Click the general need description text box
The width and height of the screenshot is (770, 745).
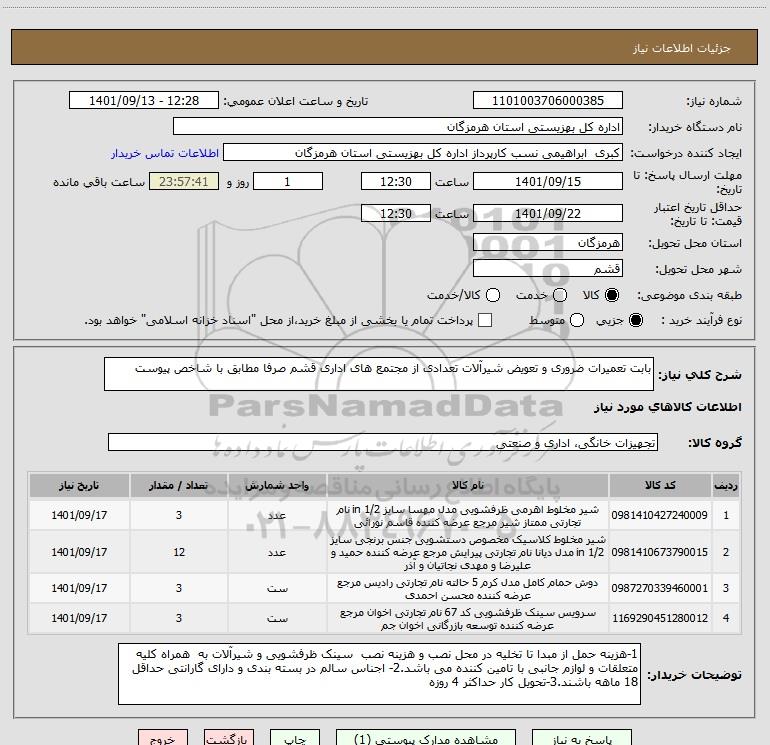[x=379, y=374]
